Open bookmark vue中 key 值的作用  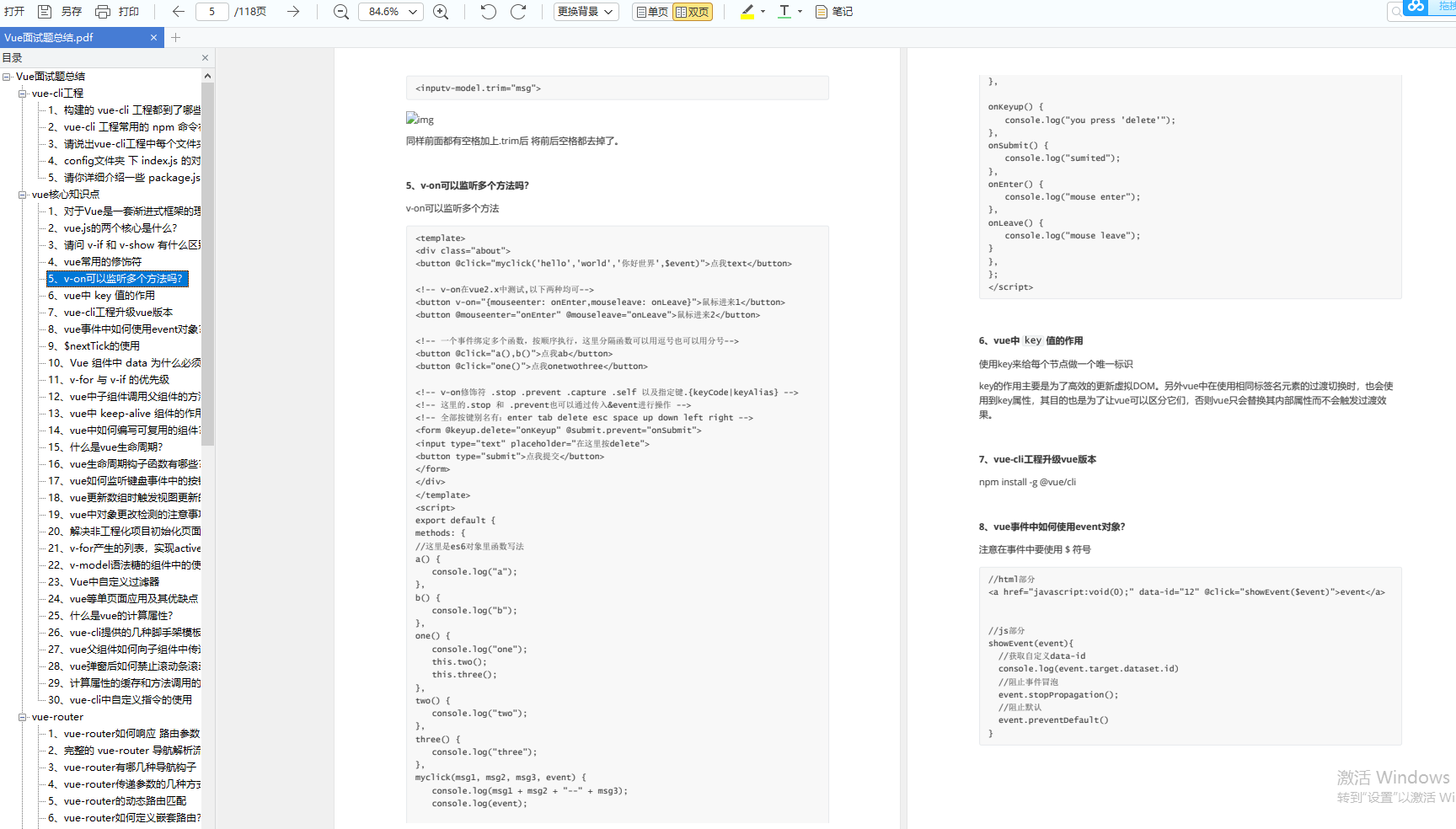tap(101, 296)
